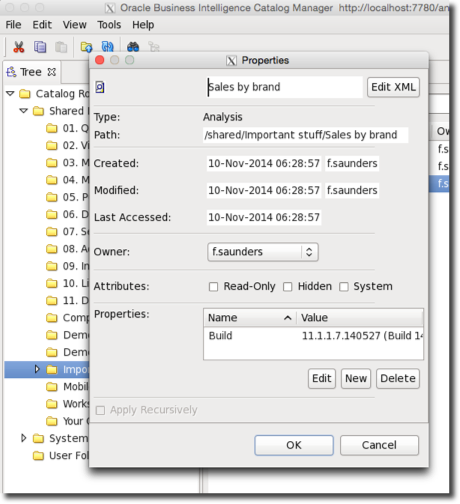Viewport: 460px width, 504px height.
Task: Expand the highlighted Important stuff folder
Action: (x=37, y=369)
